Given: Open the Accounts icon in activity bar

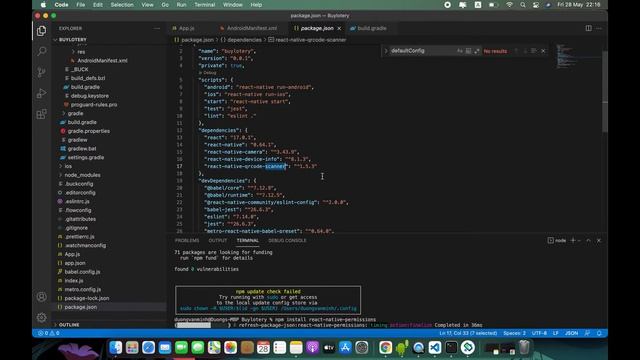Looking at the screenshot, I should tap(41, 297).
